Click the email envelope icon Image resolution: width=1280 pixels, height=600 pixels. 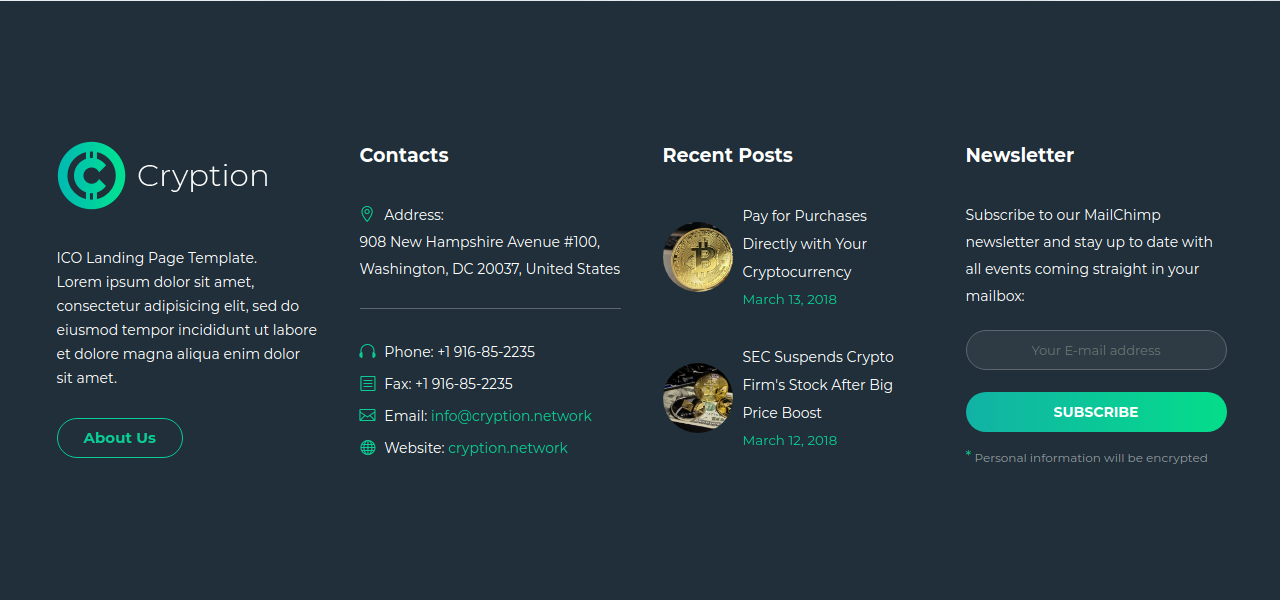point(367,416)
